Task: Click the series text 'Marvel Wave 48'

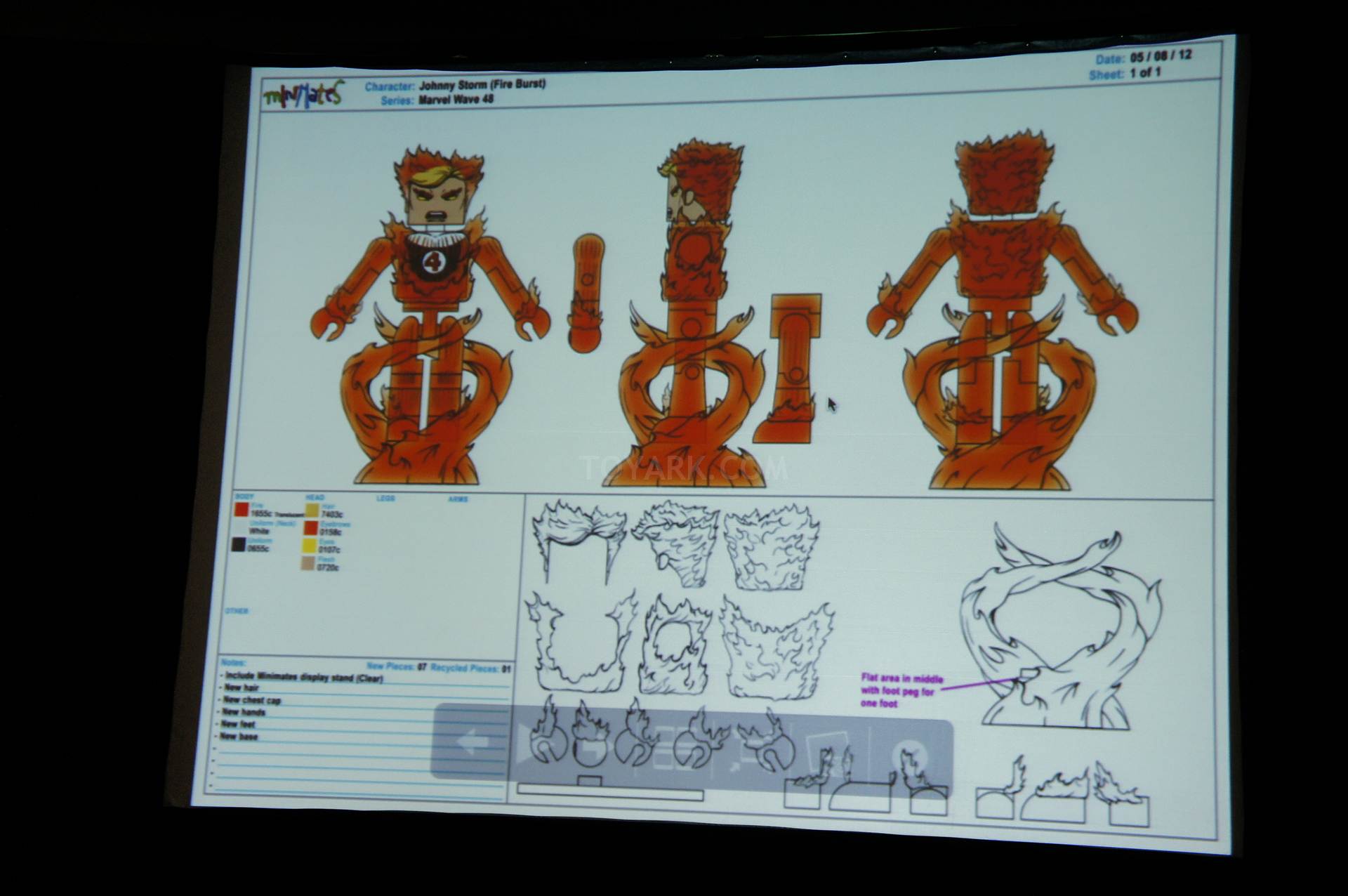Action: tap(456, 100)
